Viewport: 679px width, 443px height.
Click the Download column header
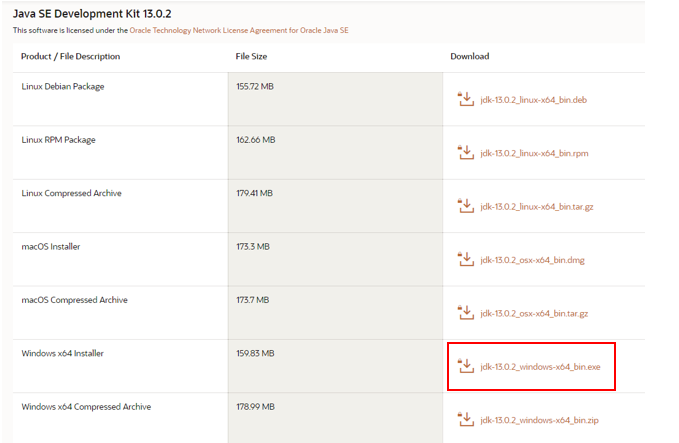pyautogui.click(x=470, y=56)
